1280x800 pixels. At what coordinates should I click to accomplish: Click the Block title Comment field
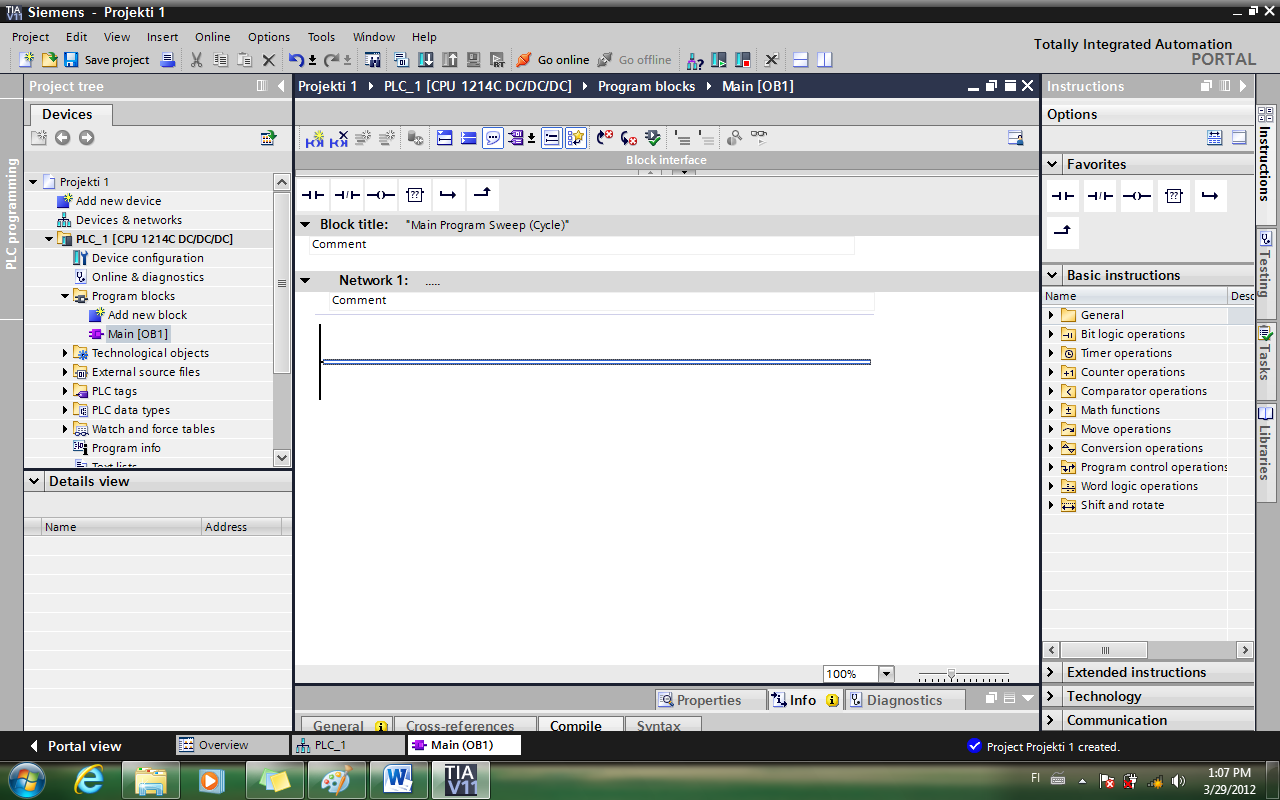click(x=583, y=244)
